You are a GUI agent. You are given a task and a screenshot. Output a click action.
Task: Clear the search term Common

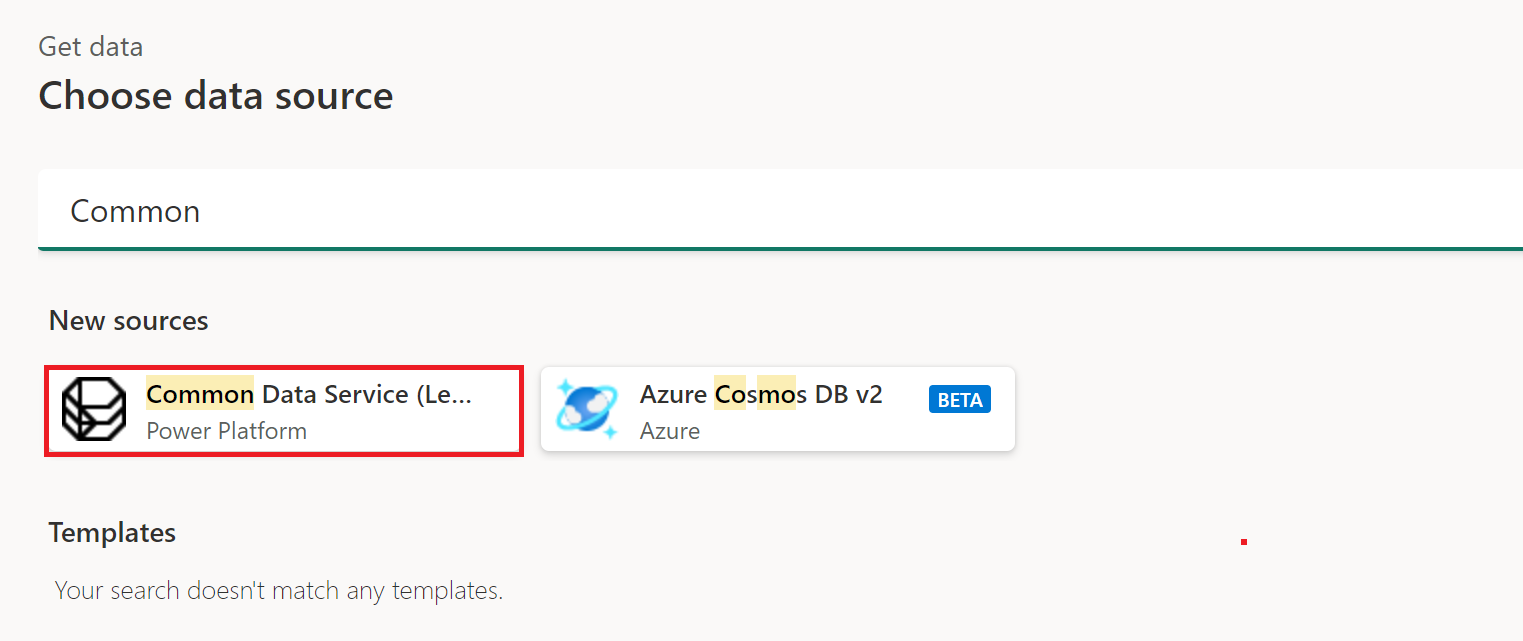tap(135, 211)
